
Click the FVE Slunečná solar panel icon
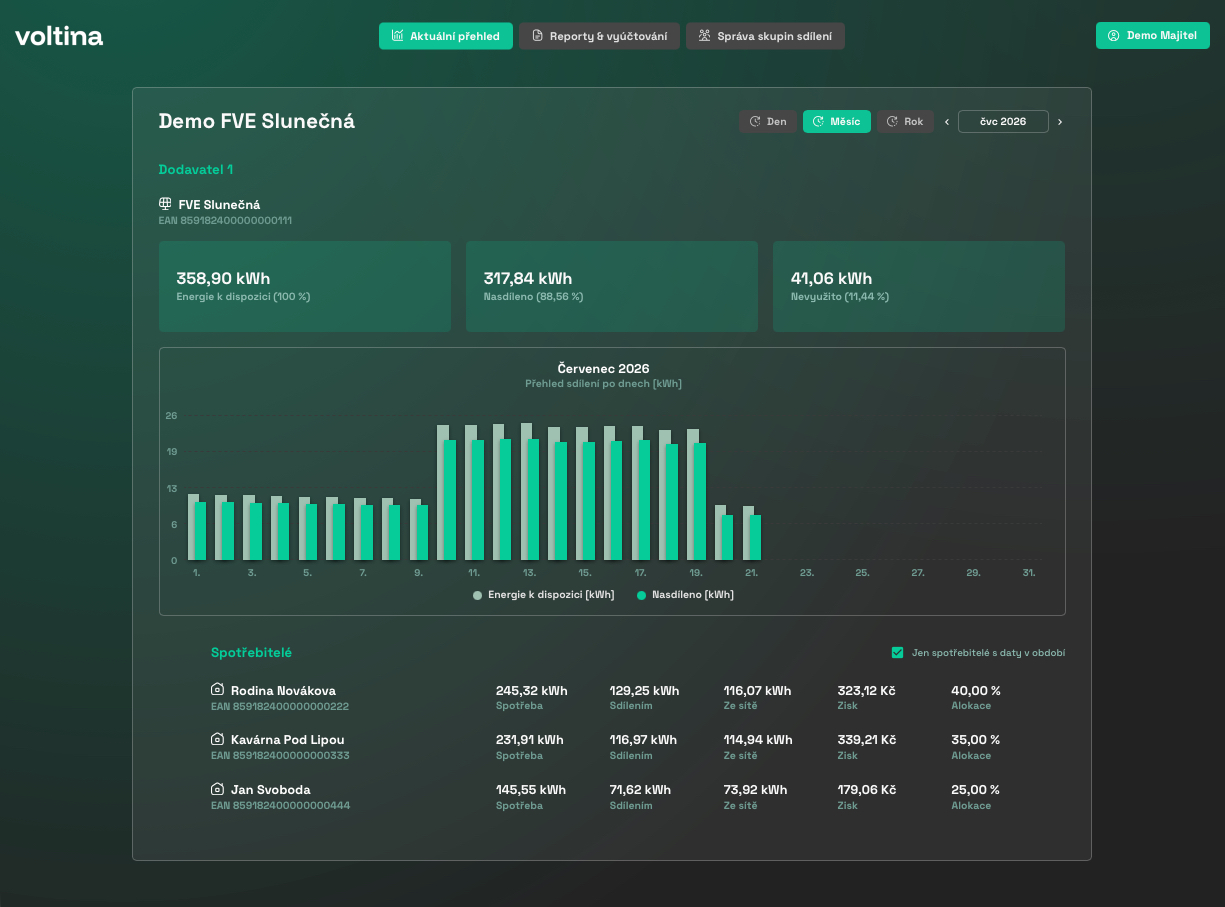click(165, 204)
